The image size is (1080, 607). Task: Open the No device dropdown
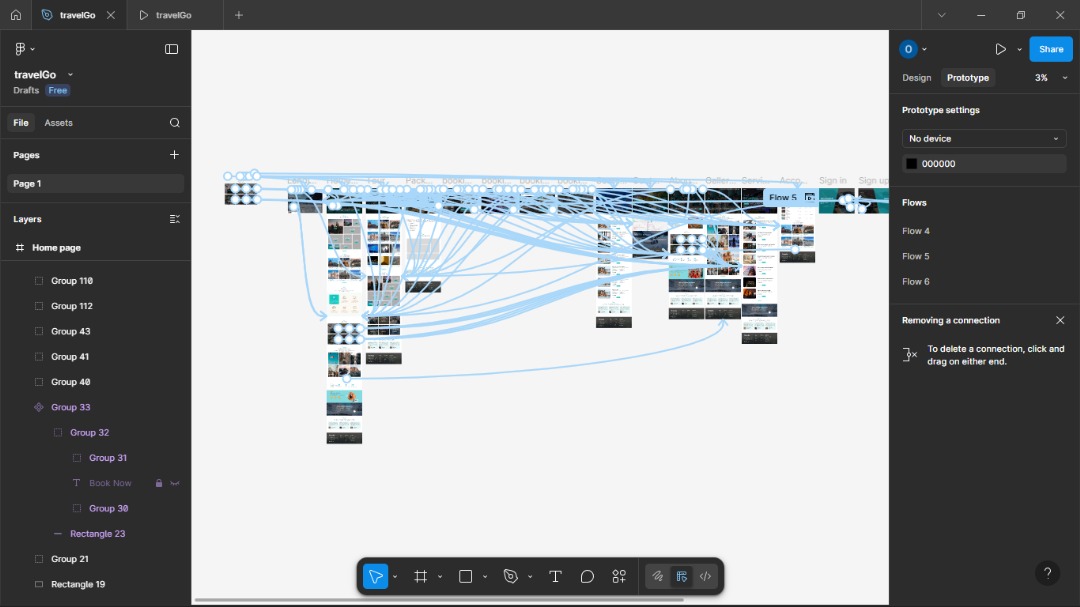point(984,138)
